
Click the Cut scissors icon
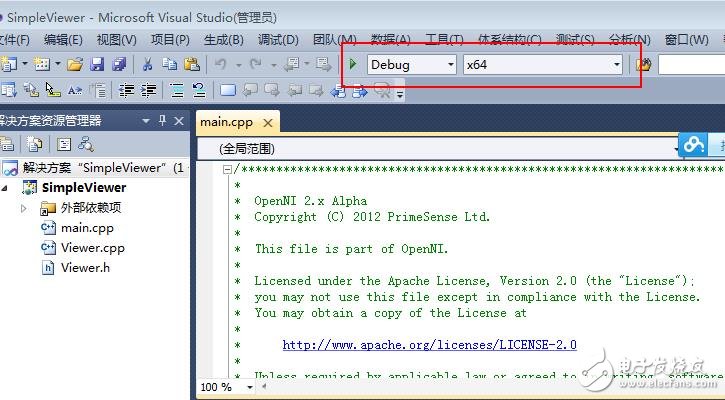(x=148, y=64)
